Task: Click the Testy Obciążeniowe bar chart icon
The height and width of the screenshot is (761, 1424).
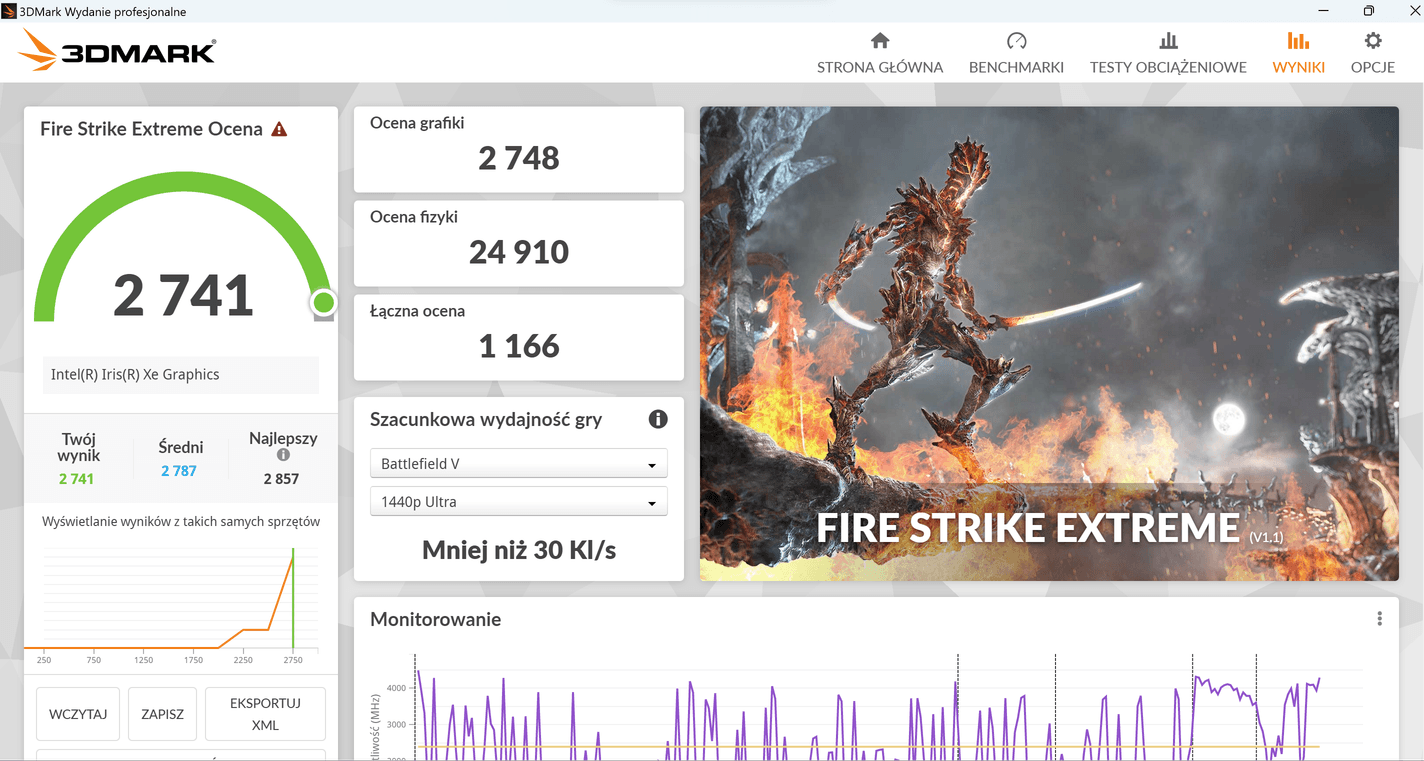Action: 1168,41
